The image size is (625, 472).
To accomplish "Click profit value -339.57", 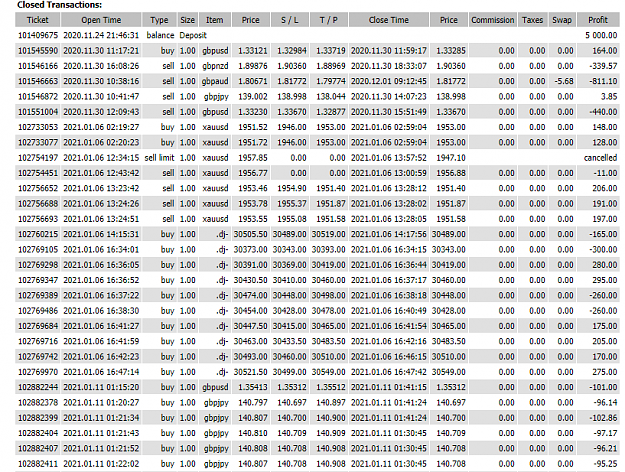I will pyautogui.click(x=603, y=66).
